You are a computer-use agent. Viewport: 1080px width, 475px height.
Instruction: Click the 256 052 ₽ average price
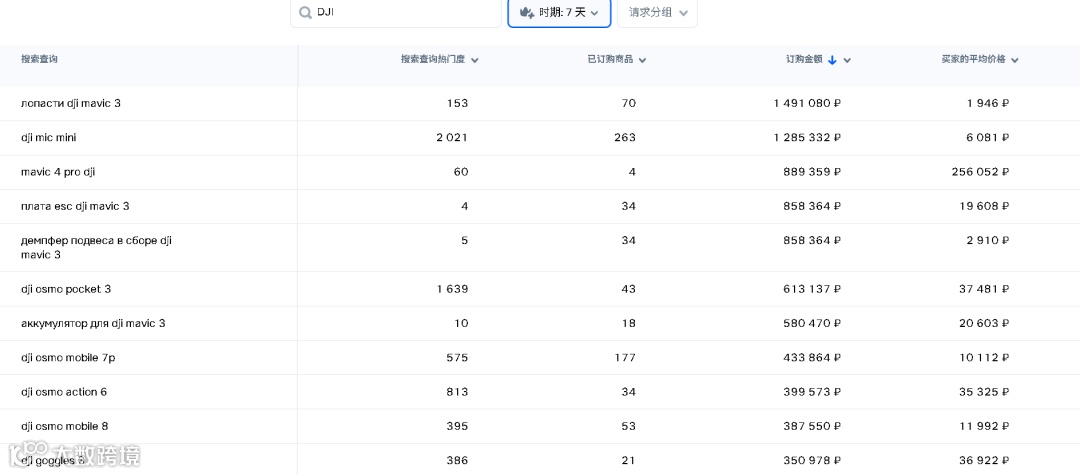tap(982, 172)
